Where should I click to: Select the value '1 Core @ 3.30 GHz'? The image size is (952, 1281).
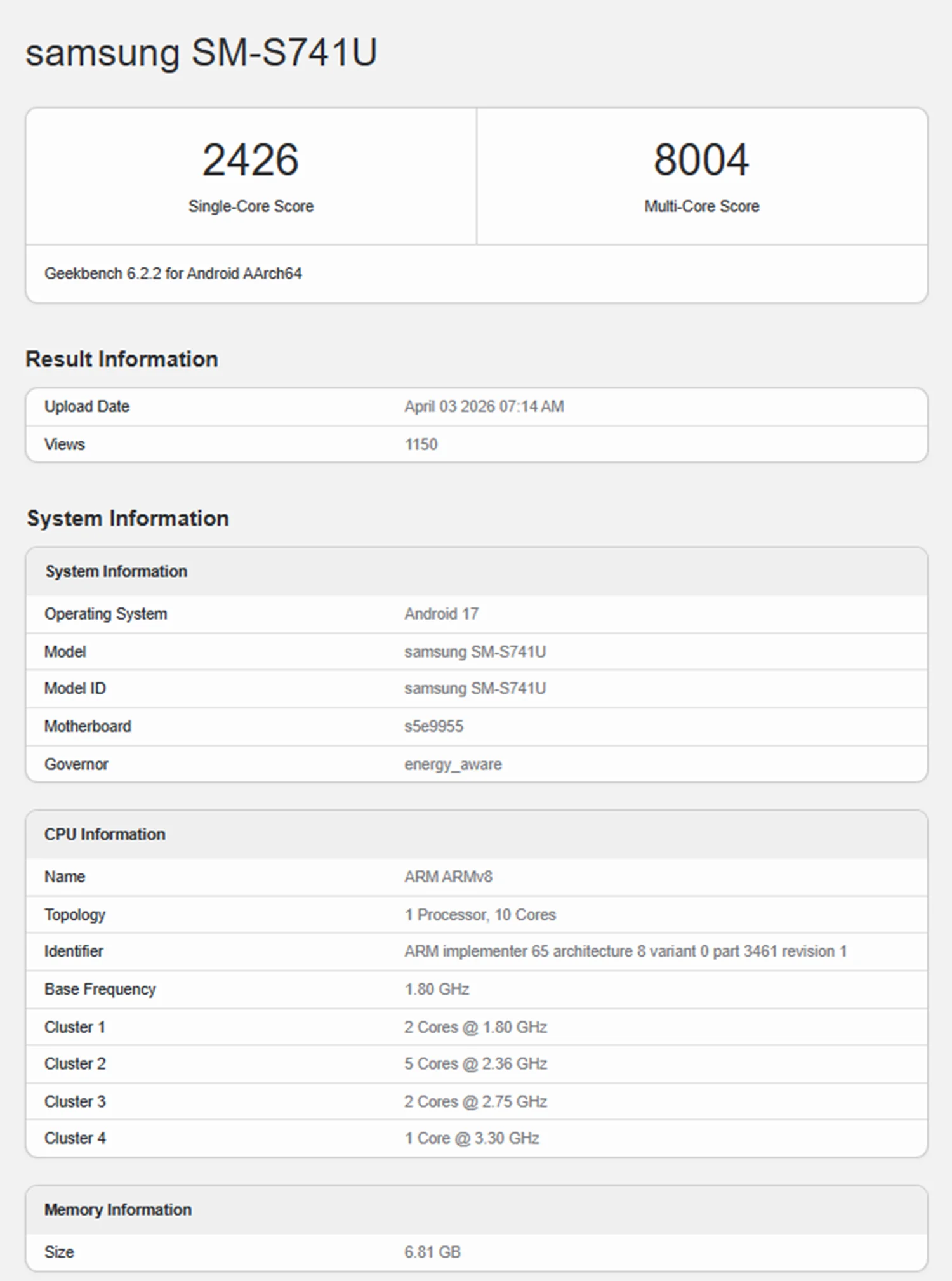472,1138
